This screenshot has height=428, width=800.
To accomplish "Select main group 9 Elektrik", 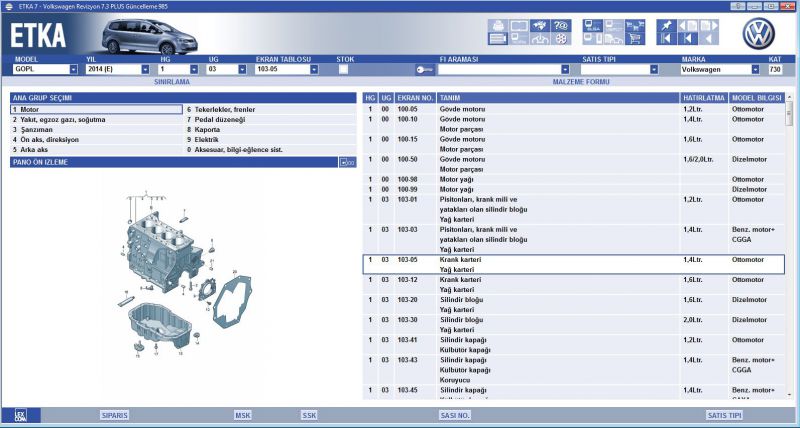I will (x=270, y=139).
